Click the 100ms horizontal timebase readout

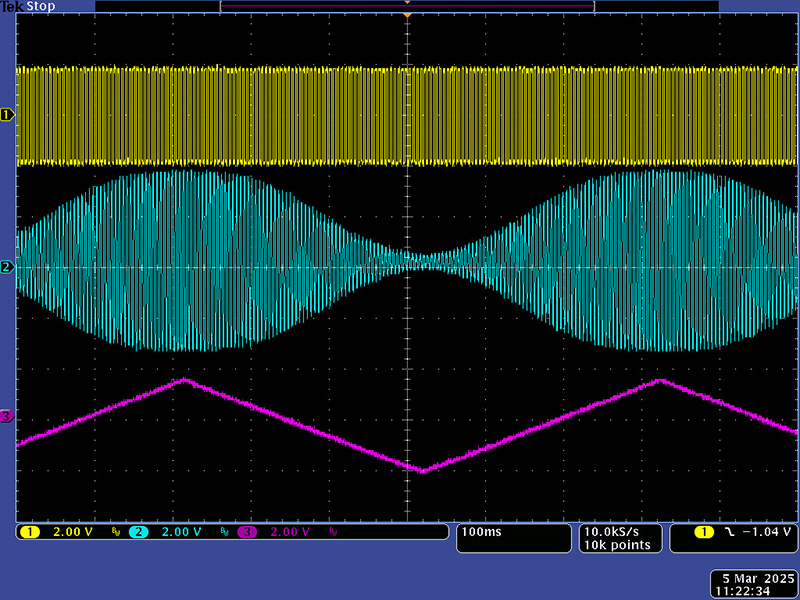pos(480,532)
